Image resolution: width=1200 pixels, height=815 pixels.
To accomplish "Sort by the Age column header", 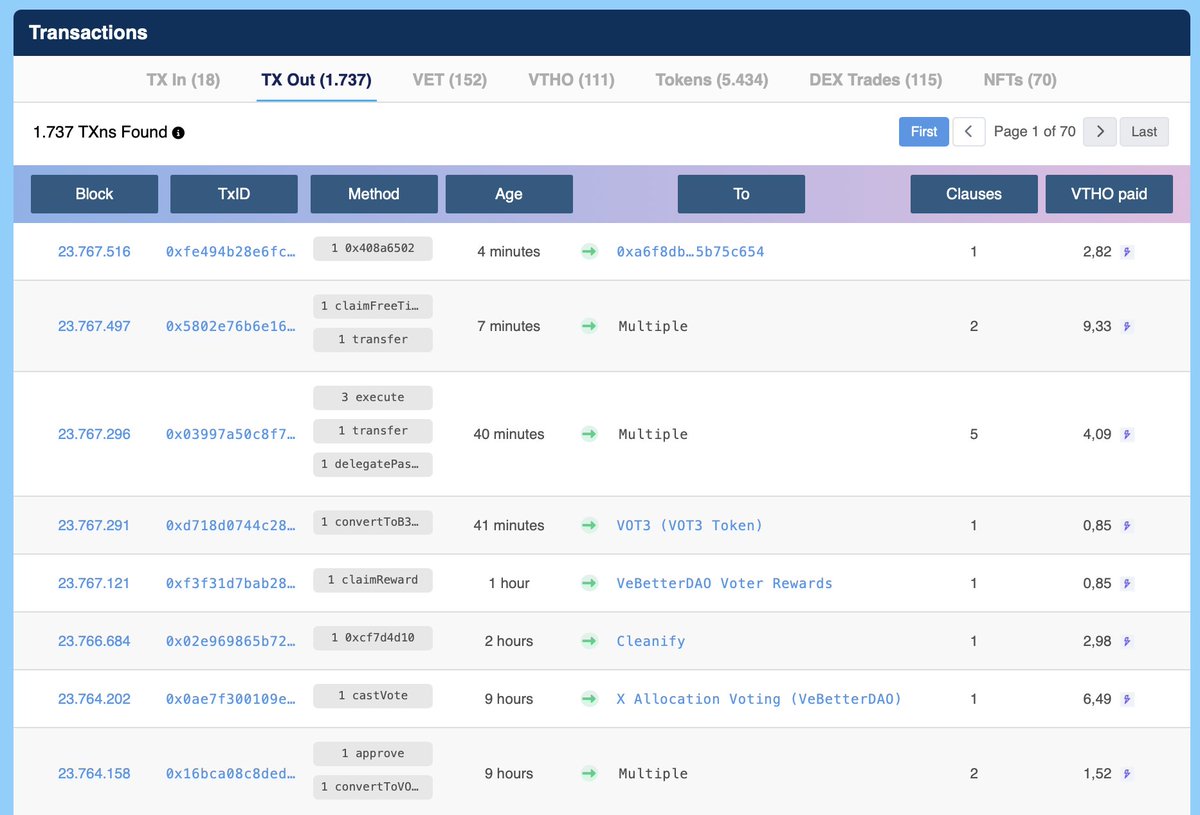I will coord(509,194).
